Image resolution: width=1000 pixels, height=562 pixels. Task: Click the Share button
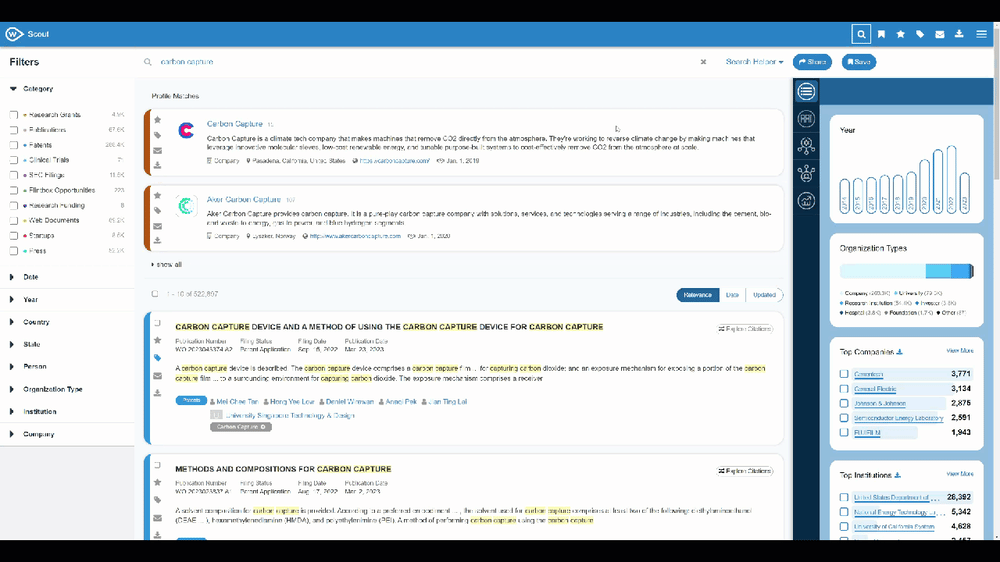812,62
